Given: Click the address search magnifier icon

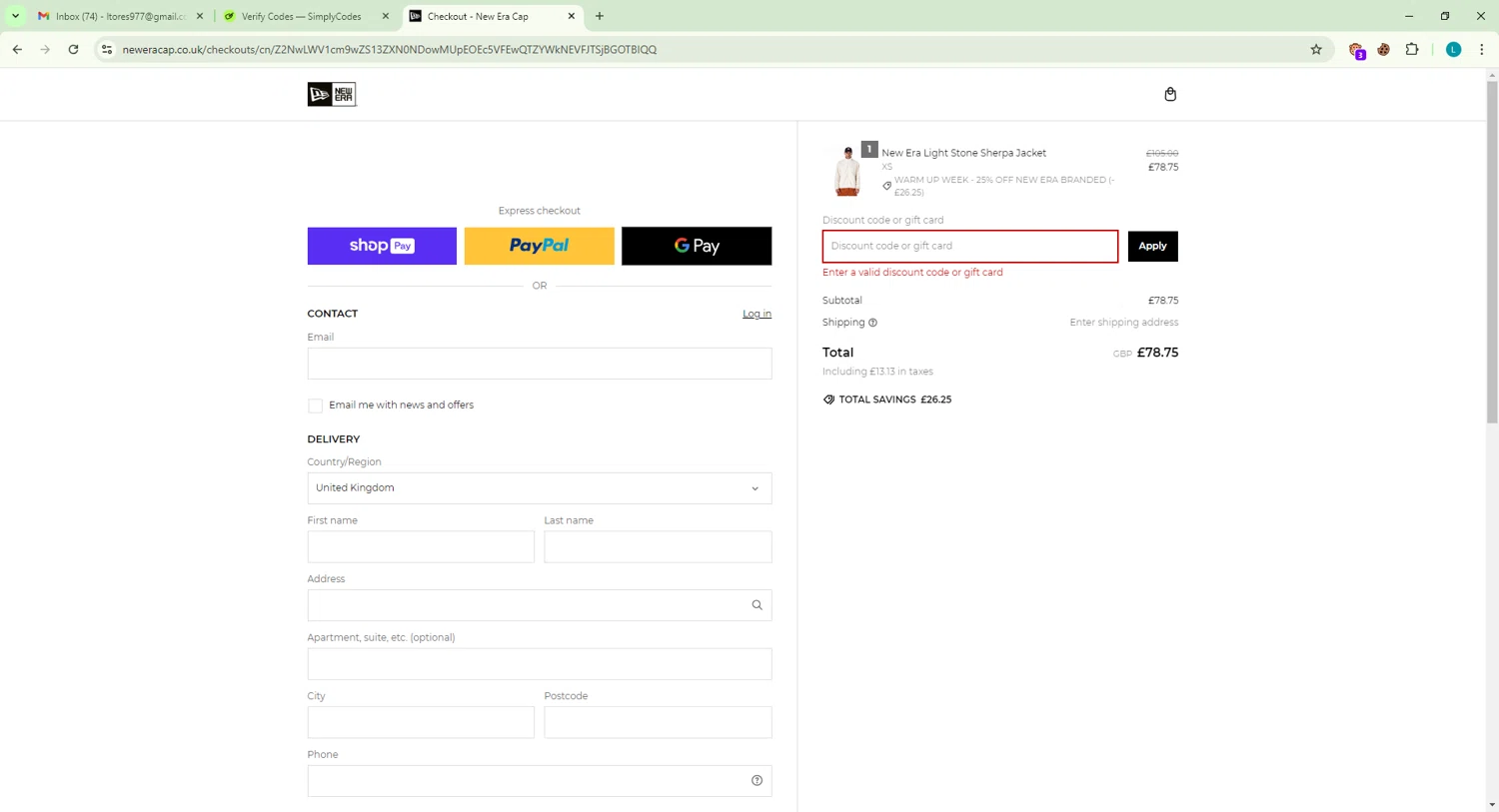Looking at the screenshot, I should [x=756, y=605].
